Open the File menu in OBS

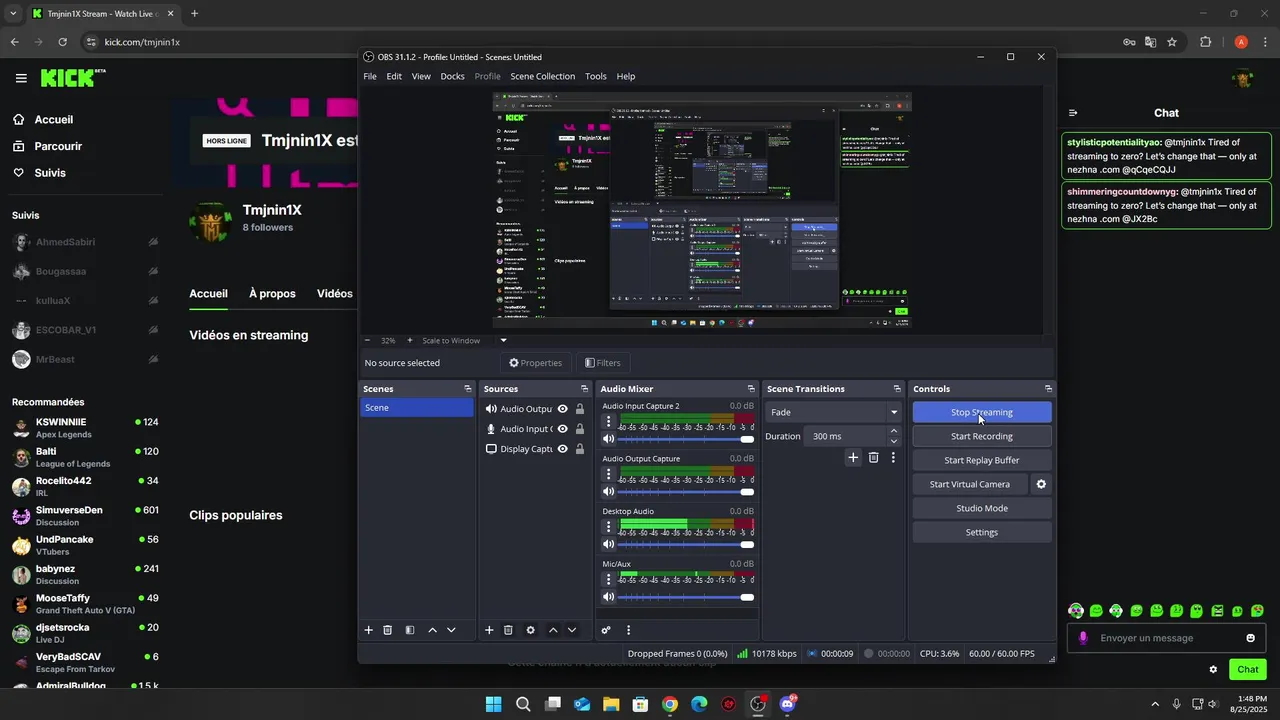click(x=370, y=76)
